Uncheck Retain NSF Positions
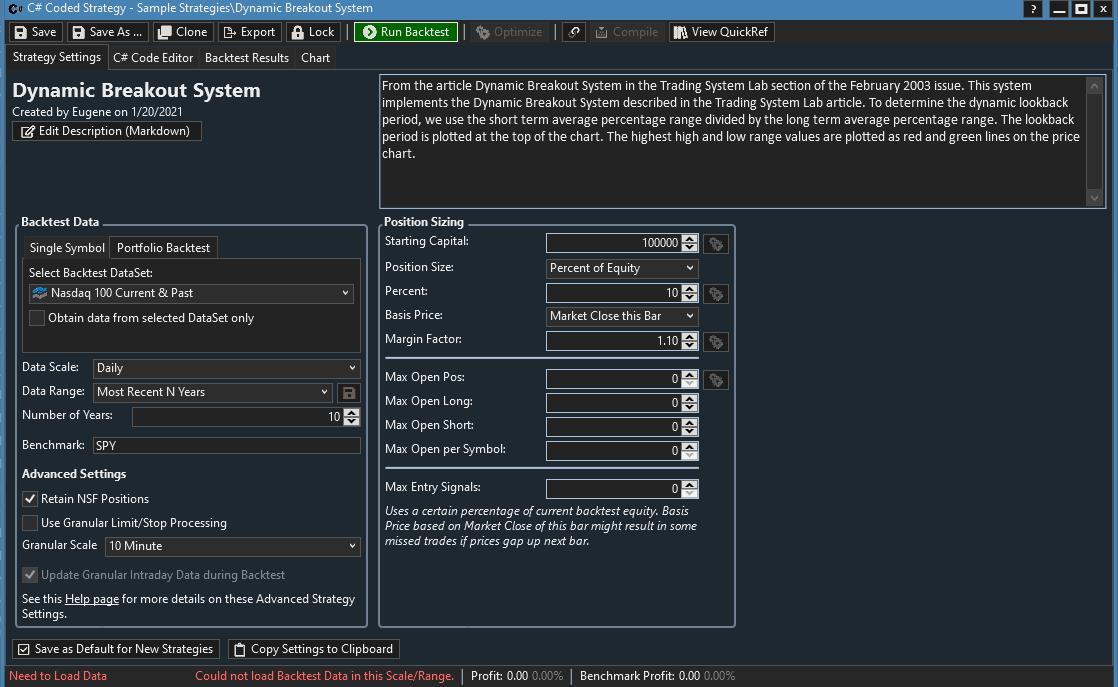 (x=30, y=499)
